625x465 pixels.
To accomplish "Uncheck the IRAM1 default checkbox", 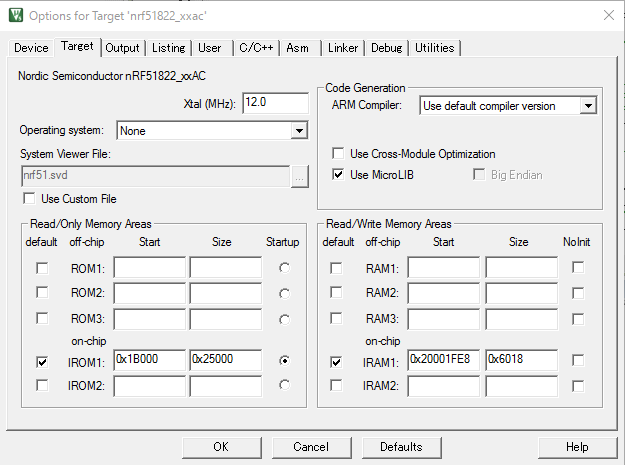I will point(336,362).
